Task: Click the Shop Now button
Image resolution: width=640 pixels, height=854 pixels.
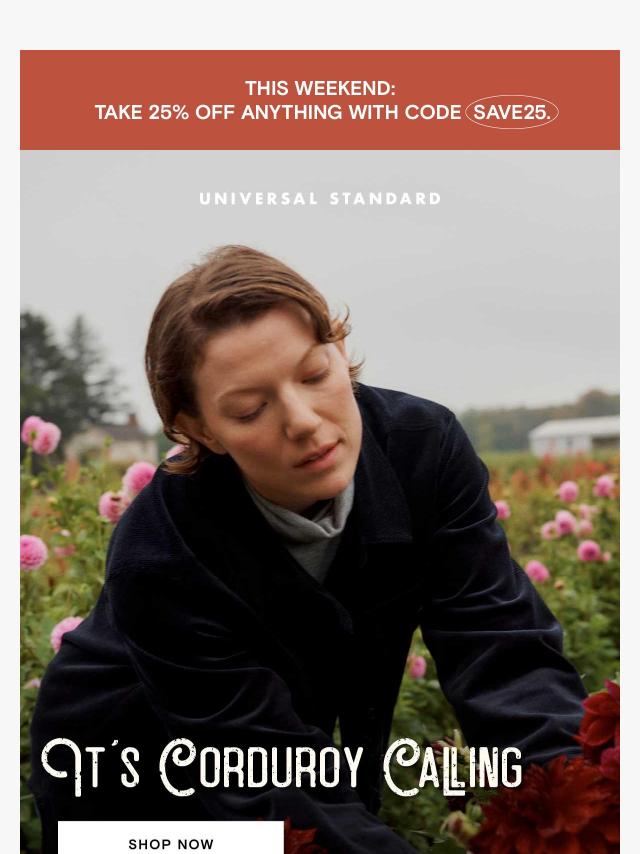Action: [x=170, y=838]
